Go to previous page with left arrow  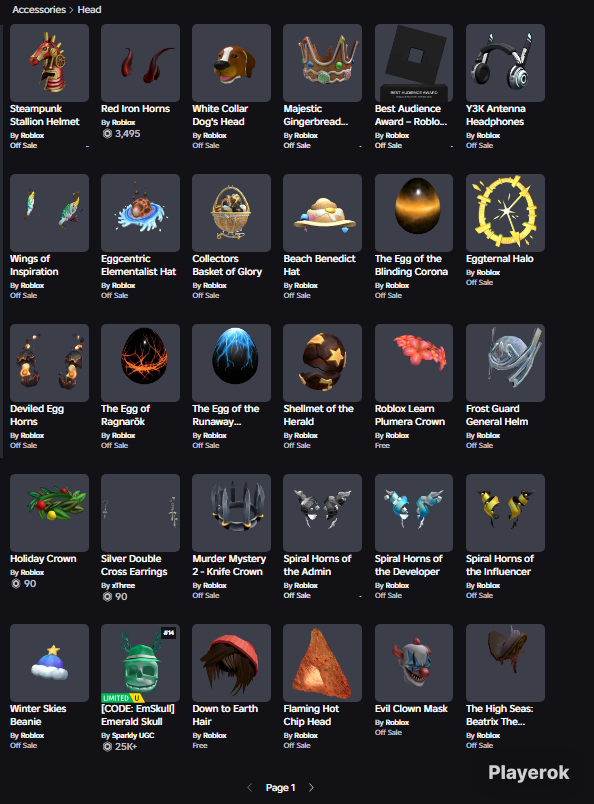coord(250,788)
